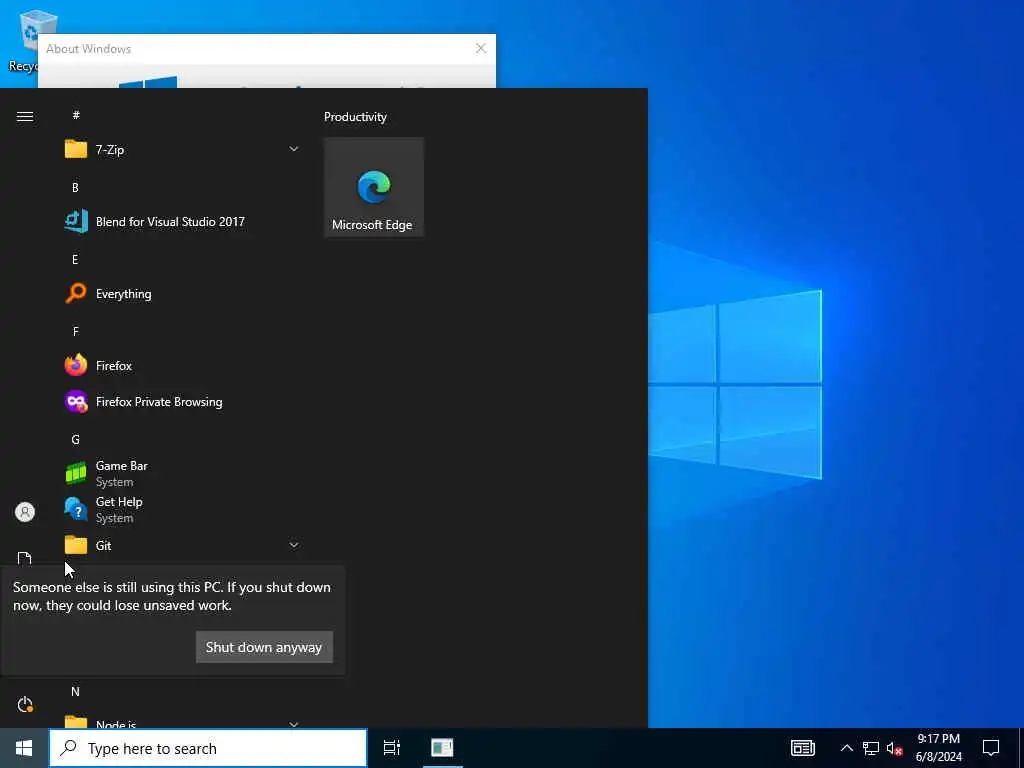This screenshot has width=1024, height=768.
Task: Open News and interests taskbar icon
Action: click(803, 748)
